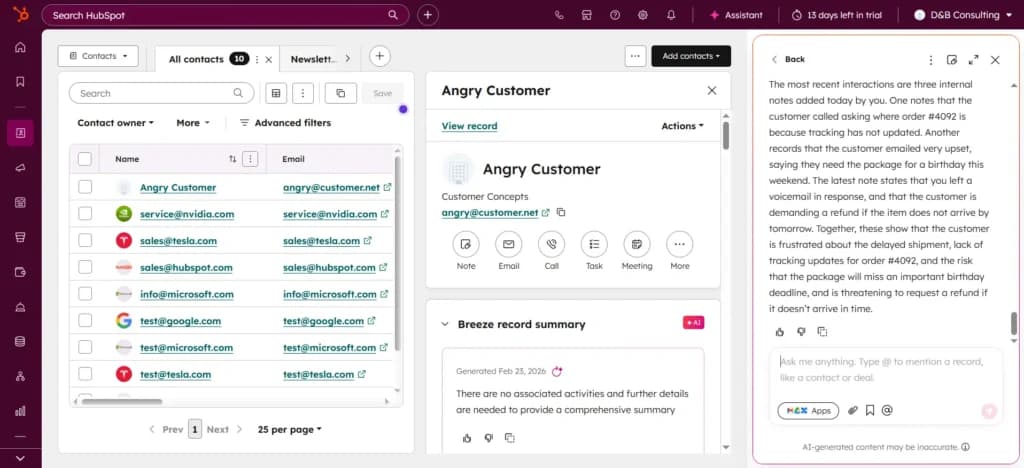Open the Bookmarks icon in left sidebar
This screenshot has height=468, width=1024.
(x=20, y=82)
